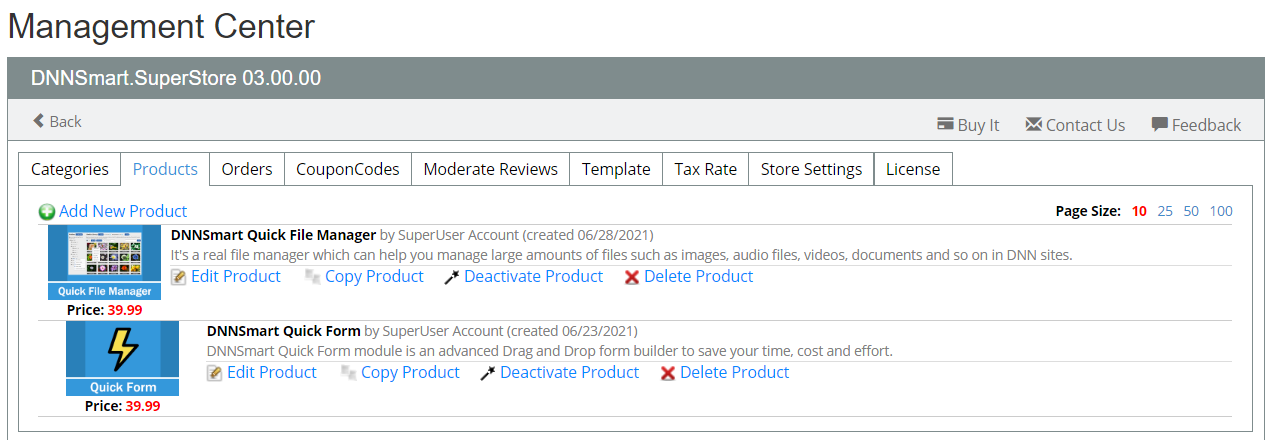
Task: Click the red delete X for Quick Form
Action: click(668, 373)
